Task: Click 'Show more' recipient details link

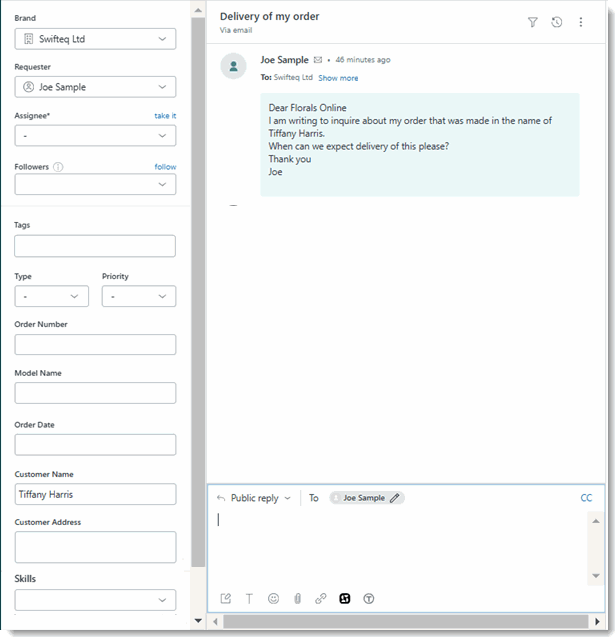Action: pos(338,78)
